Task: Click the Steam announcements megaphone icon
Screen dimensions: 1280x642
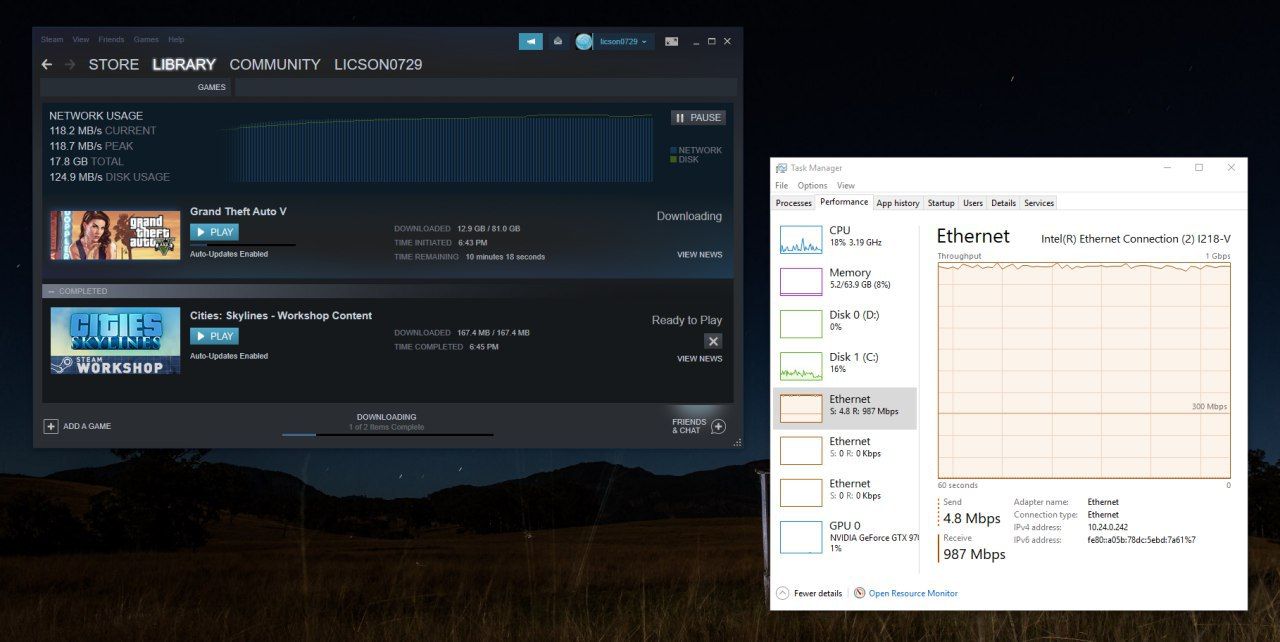Action: point(530,42)
